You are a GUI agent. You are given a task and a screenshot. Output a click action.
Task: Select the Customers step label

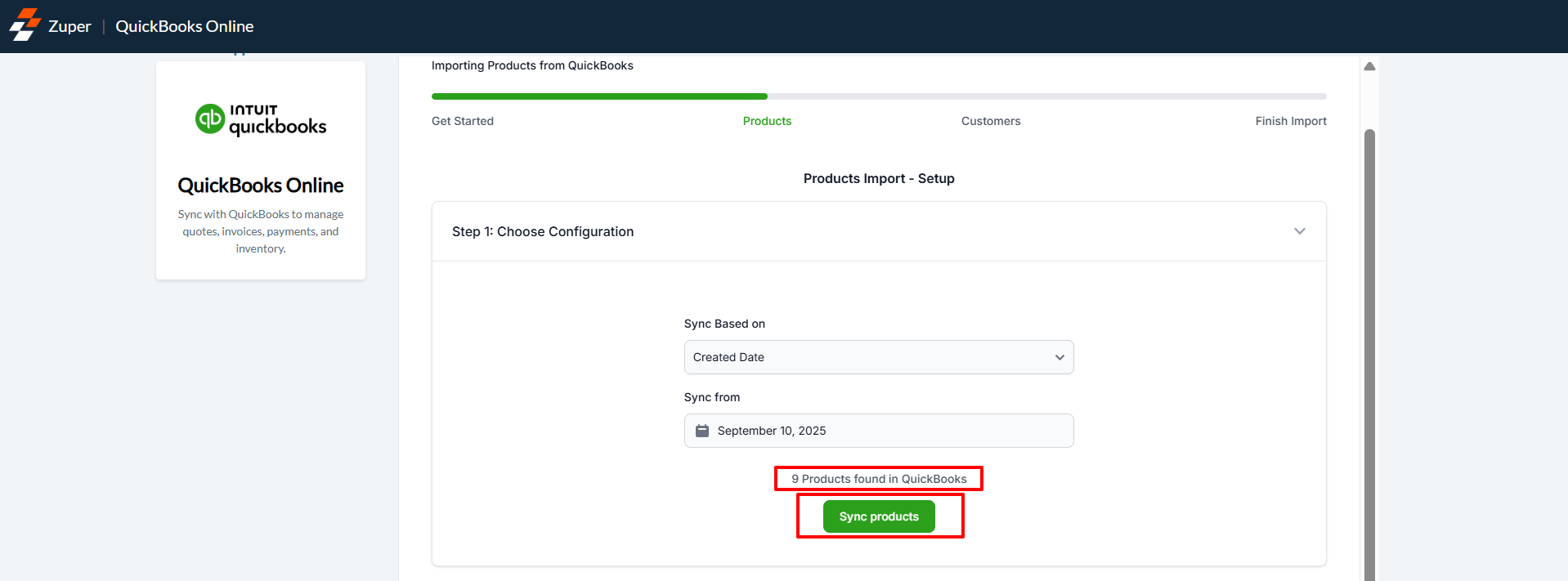991,121
